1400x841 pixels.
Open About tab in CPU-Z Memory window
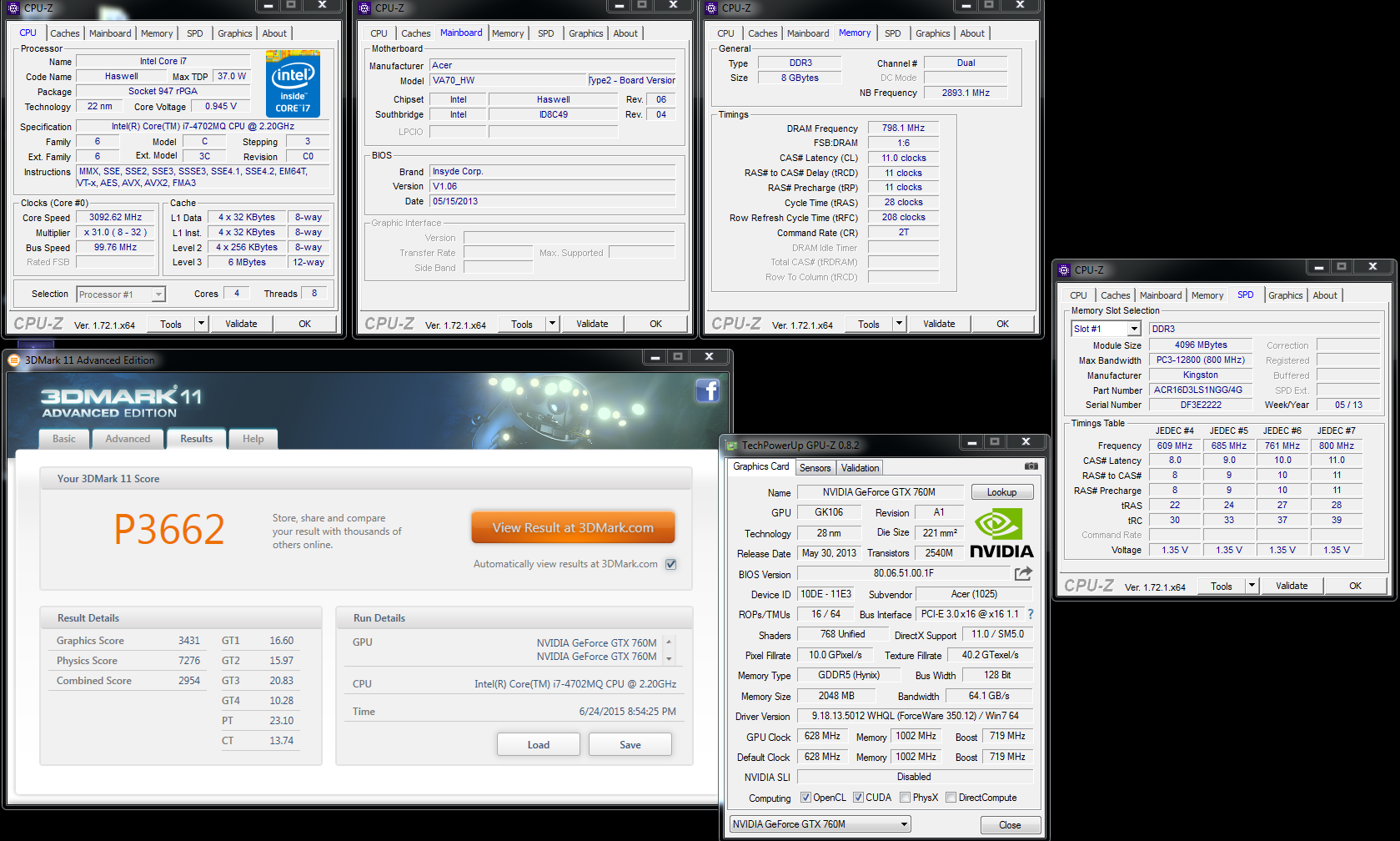pyautogui.click(x=972, y=33)
